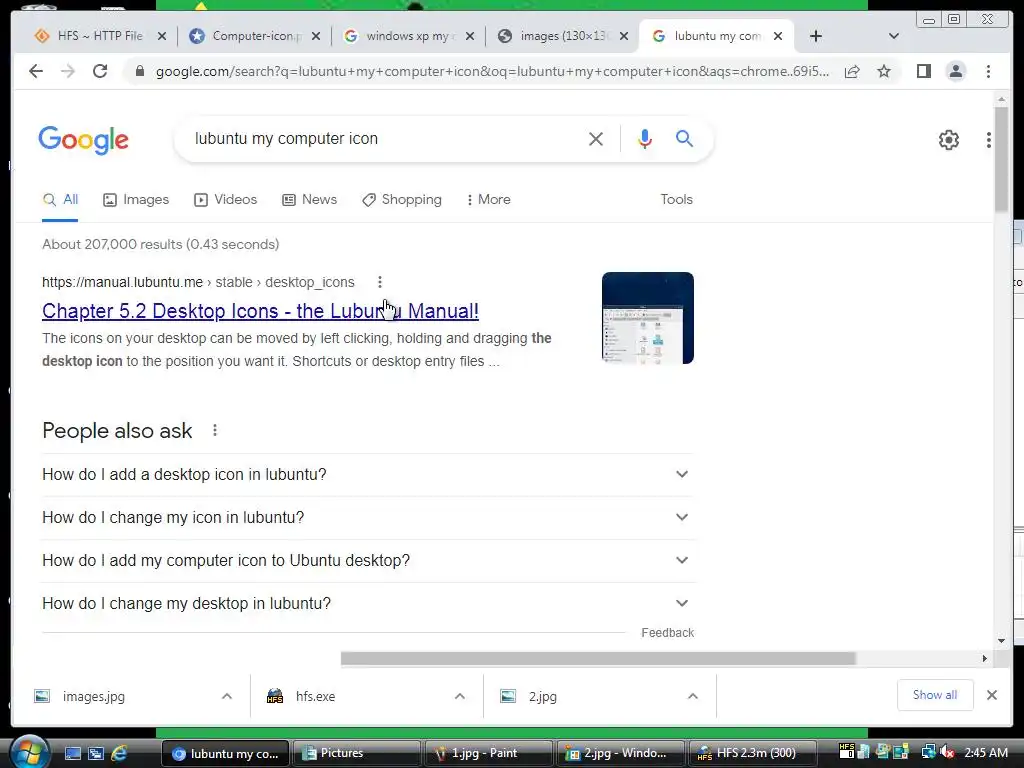Close the images (130×130) tab
Image resolution: width=1024 pixels, height=768 pixels.
pos(624,37)
